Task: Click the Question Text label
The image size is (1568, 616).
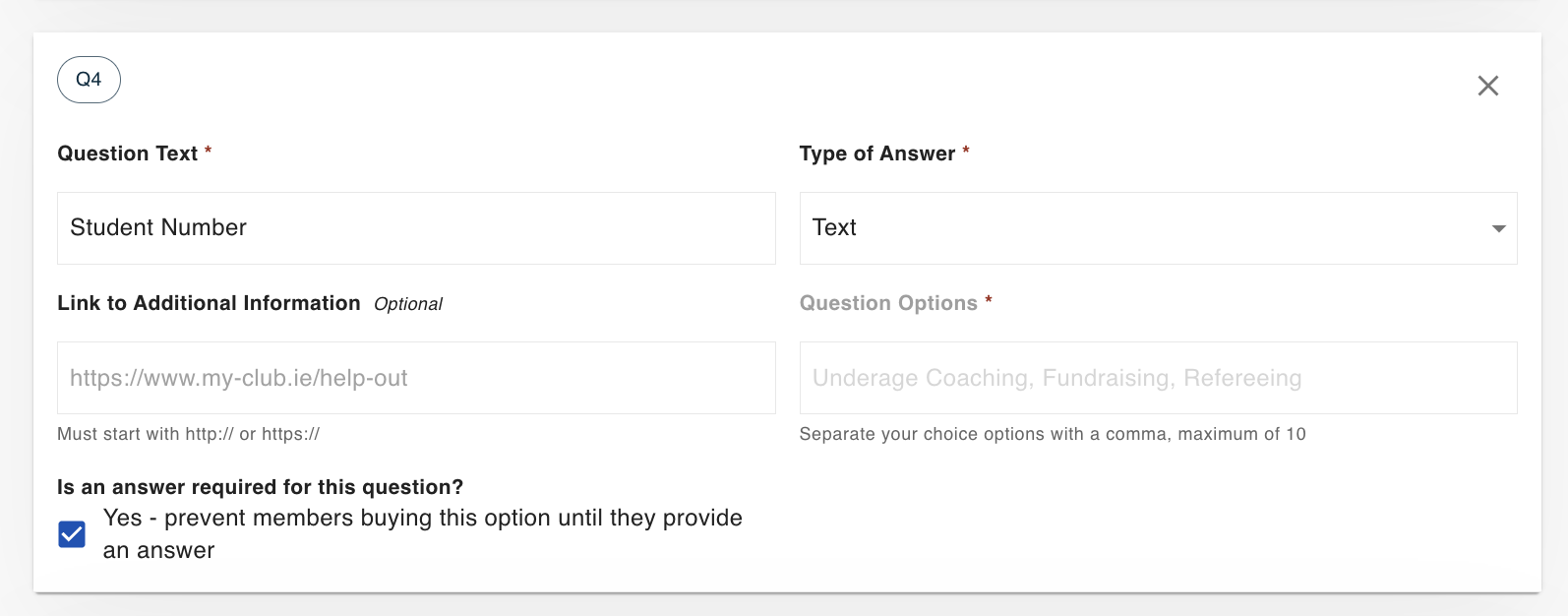Action: (x=128, y=154)
